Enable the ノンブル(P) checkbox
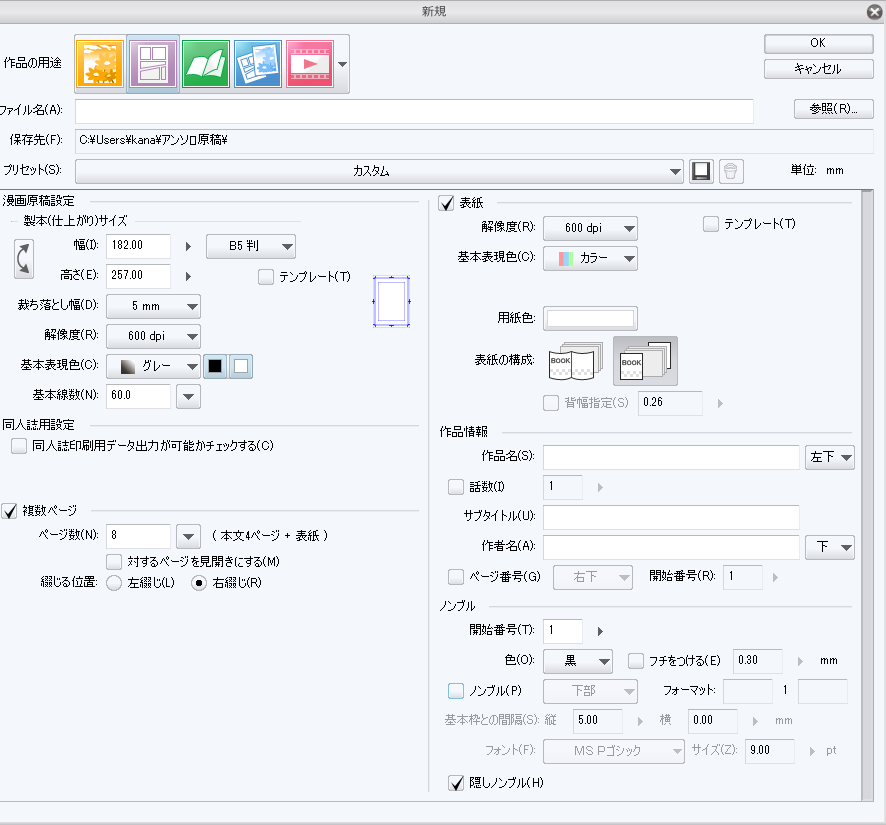 pyautogui.click(x=455, y=691)
